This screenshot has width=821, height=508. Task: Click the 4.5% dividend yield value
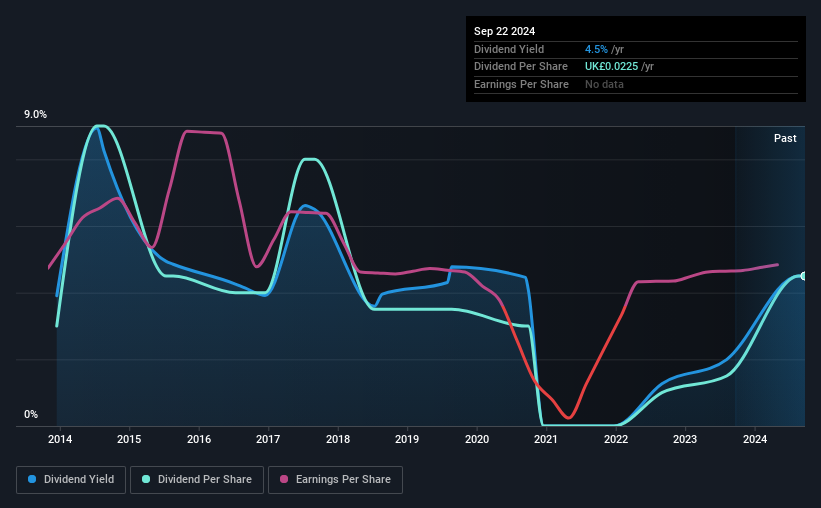pyautogui.click(x=596, y=49)
